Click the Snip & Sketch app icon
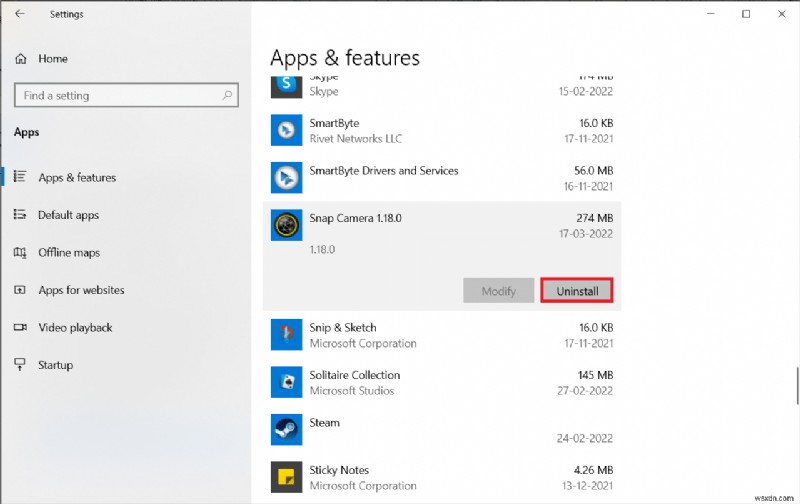800x504 pixels. click(x=287, y=334)
